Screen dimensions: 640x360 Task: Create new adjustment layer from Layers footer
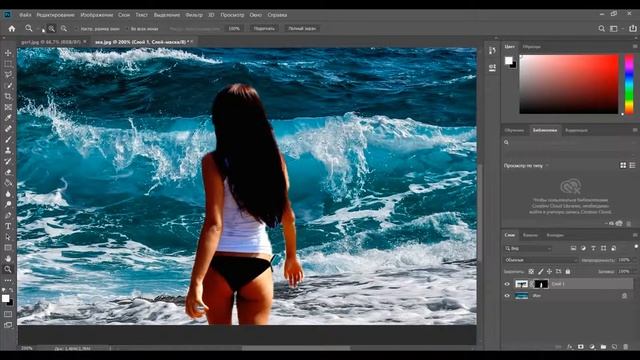click(x=592, y=347)
